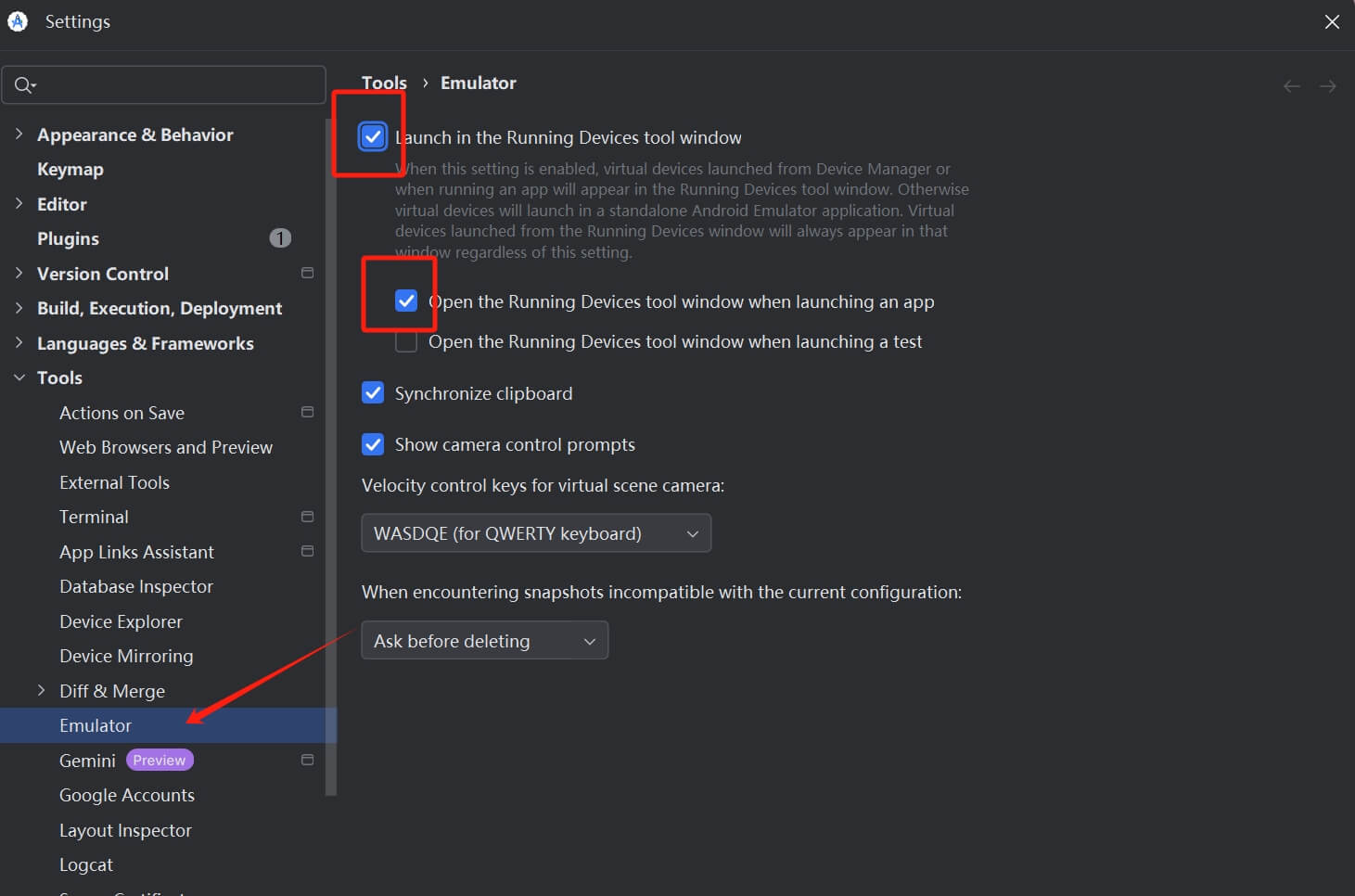Viewport: 1355px width, 896px height.
Task: Click the forward navigation arrow at top right
Action: coord(1327,85)
